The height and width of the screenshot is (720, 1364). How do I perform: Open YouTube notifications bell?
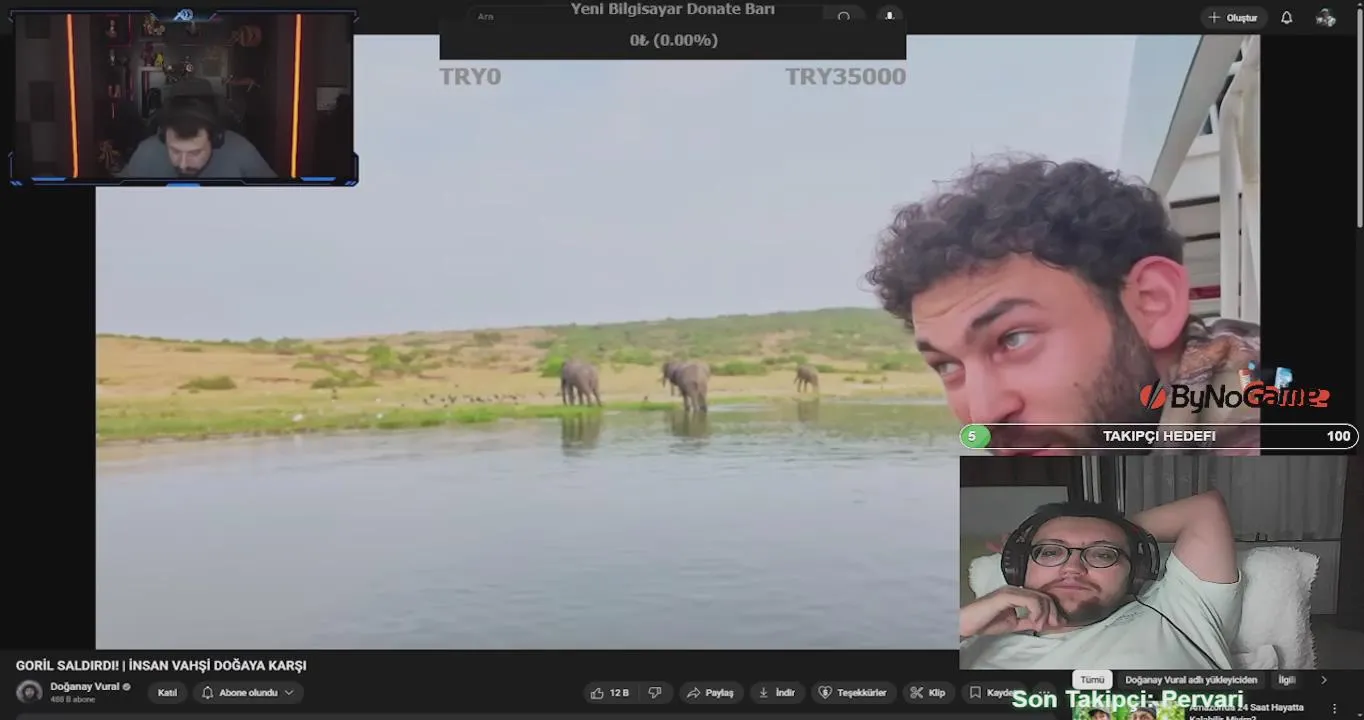pos(1287,18)
